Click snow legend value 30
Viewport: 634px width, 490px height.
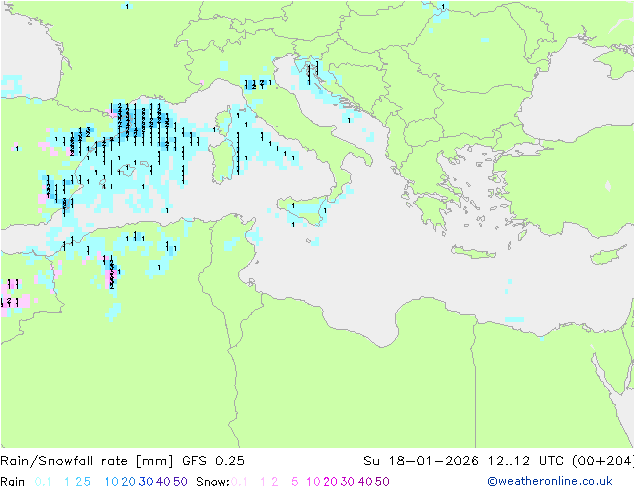coord(348,482)
